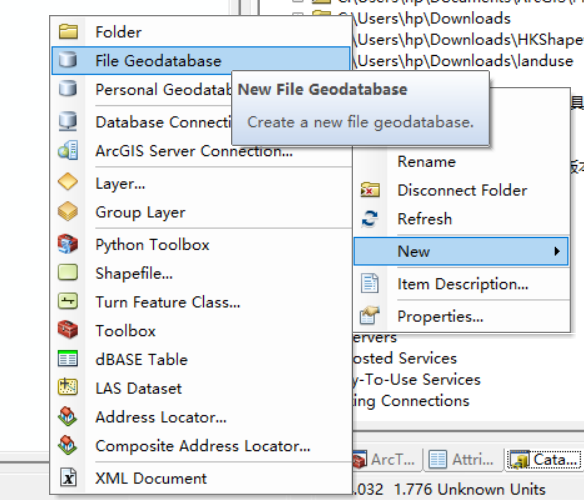
Task: Select File Geodatabase menu entry
Action: [201, 60]
